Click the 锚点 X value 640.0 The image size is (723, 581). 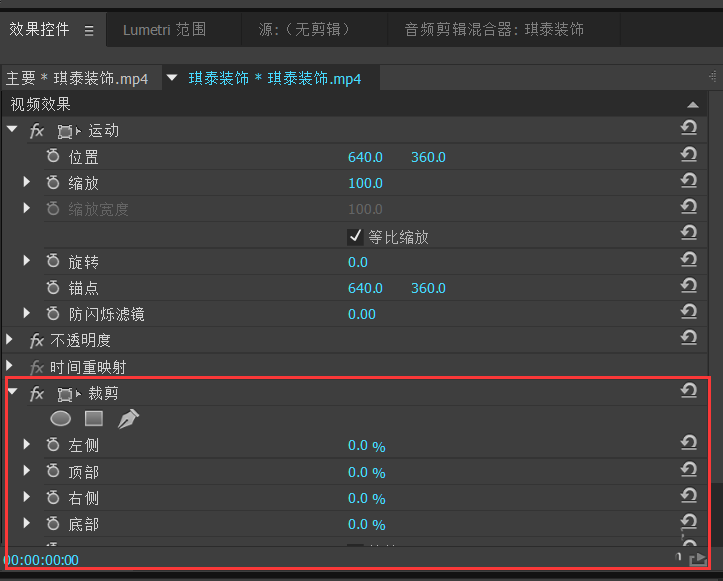coord(365,288)
